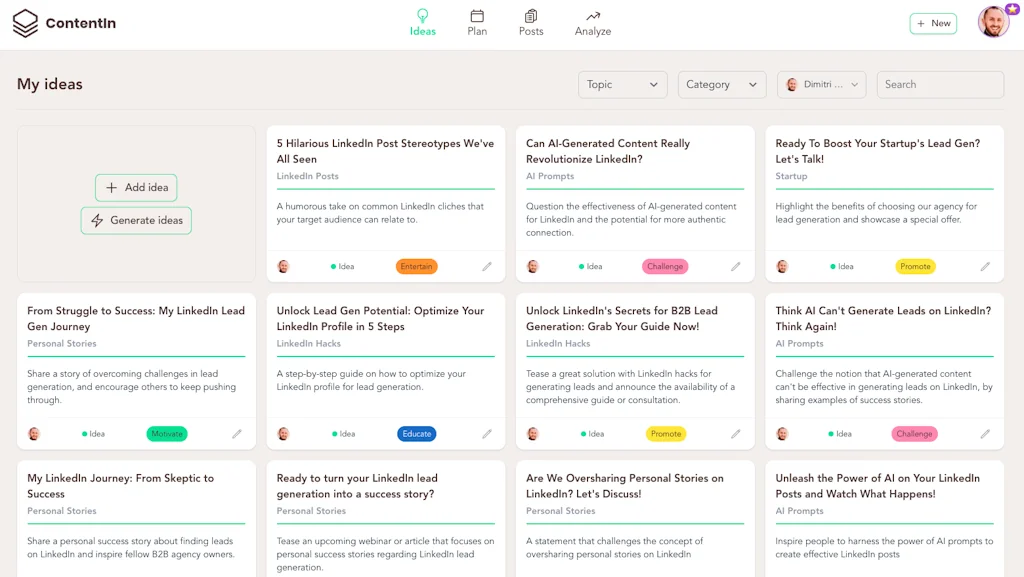The image size is (1024, 577).
Task: Select the blue Educate category tag
Action: coord(416,434)
